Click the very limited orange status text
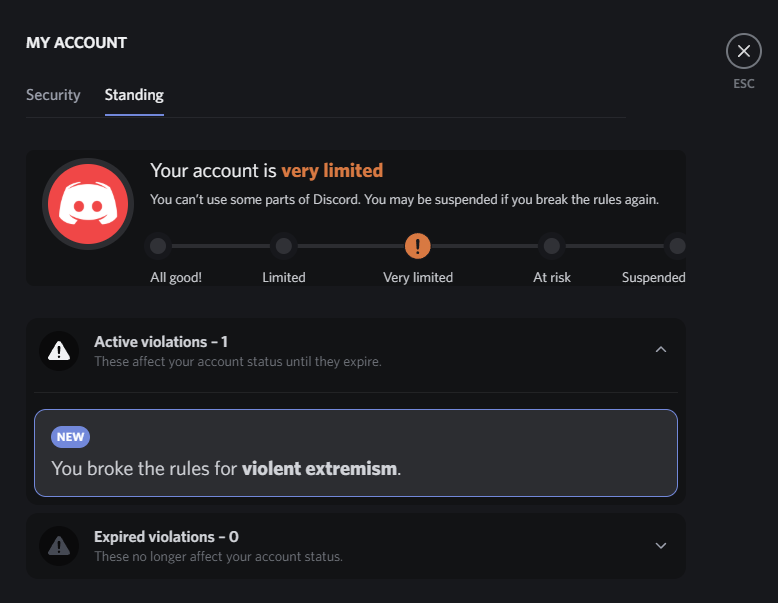Viewport: 778px width, 603px height. click(x=332, y=170)
